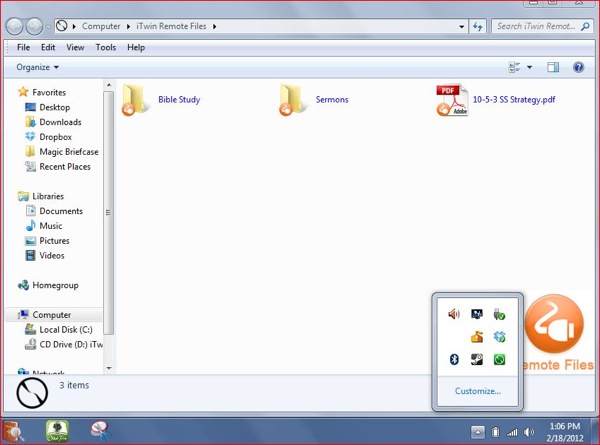600x445 pixels.
Task: Click the Back navigation arrow
Action: click(15, 26)
